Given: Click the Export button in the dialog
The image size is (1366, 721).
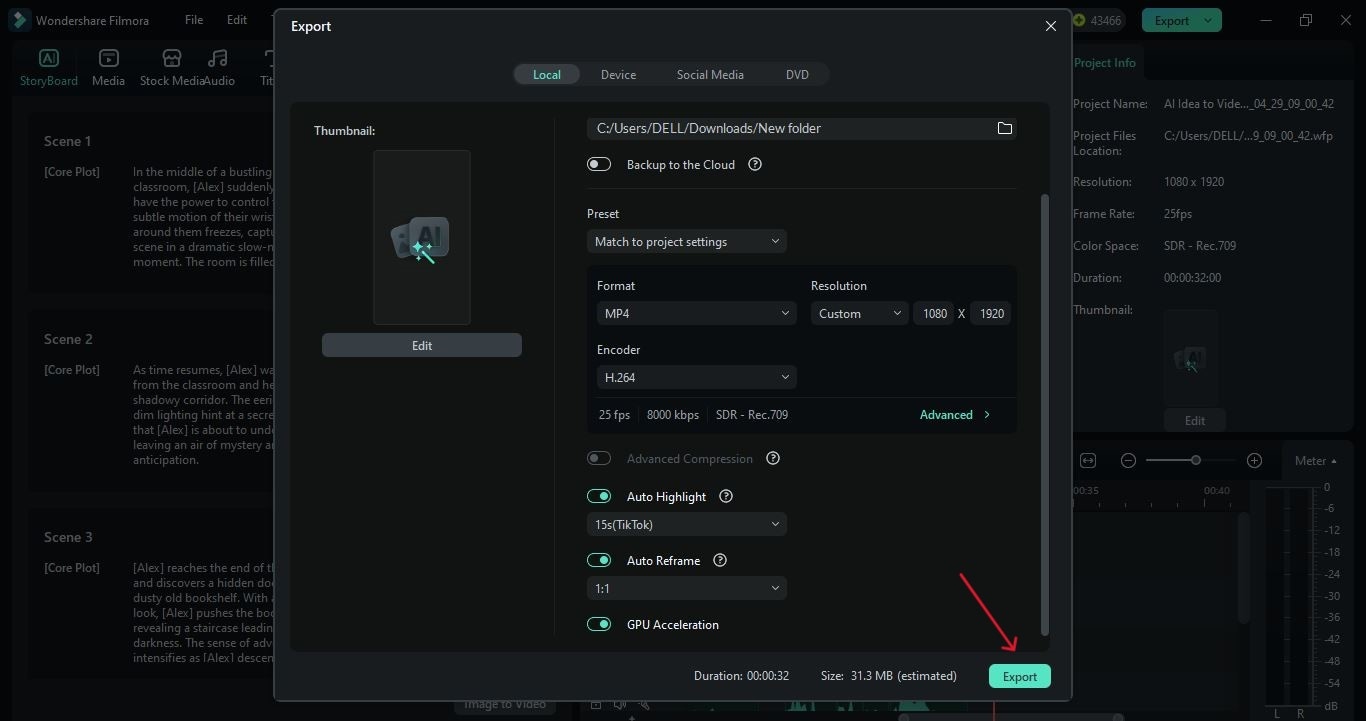Looking at the screenshot, I should point(1020,676).
